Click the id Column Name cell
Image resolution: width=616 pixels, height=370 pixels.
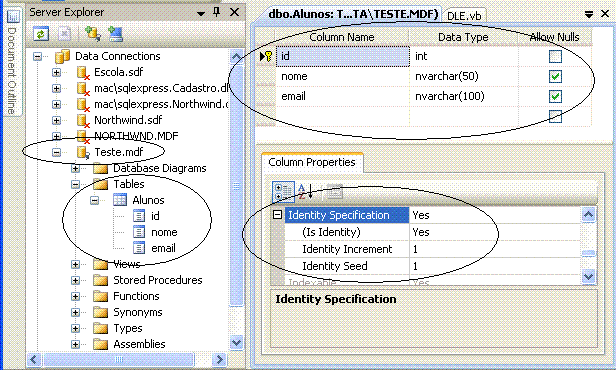point(343,57)
